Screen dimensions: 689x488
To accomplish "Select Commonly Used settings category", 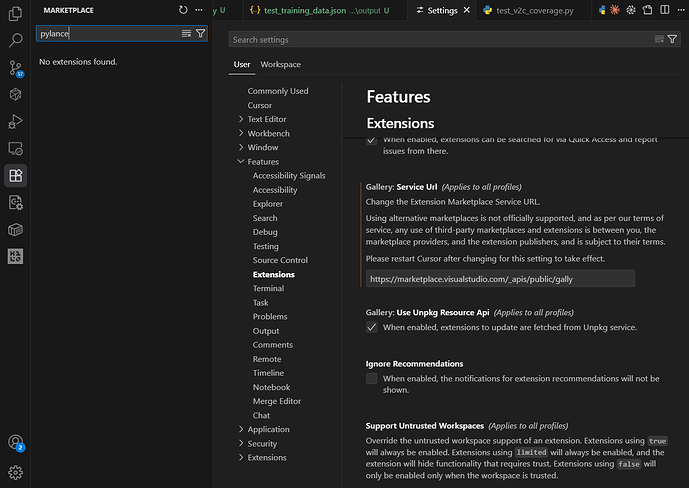I will pyautogui.click(x=278, y=91).
